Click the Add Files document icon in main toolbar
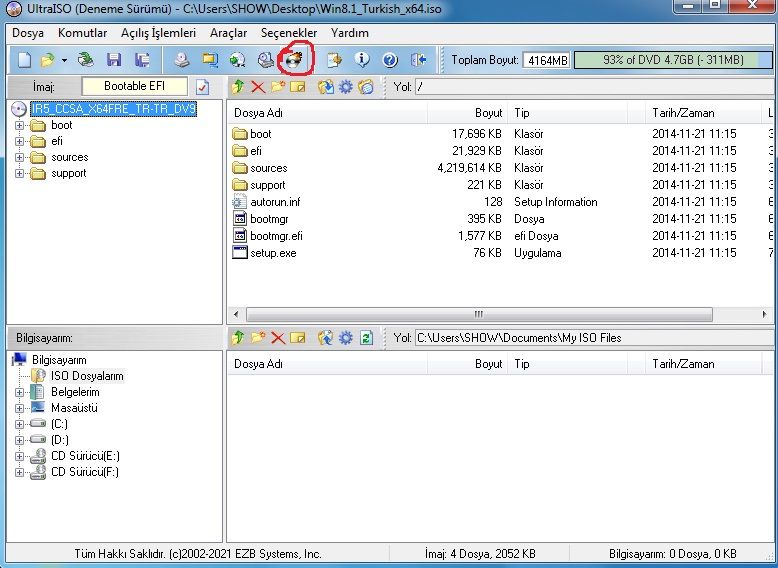 point(335,60)
